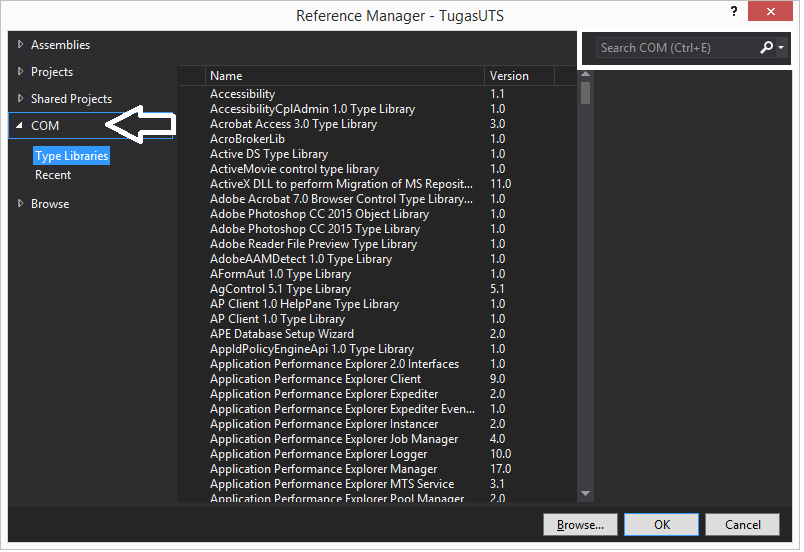Click the scrollbar up arrow
This screenshot has width=804, height=552.
586,75
